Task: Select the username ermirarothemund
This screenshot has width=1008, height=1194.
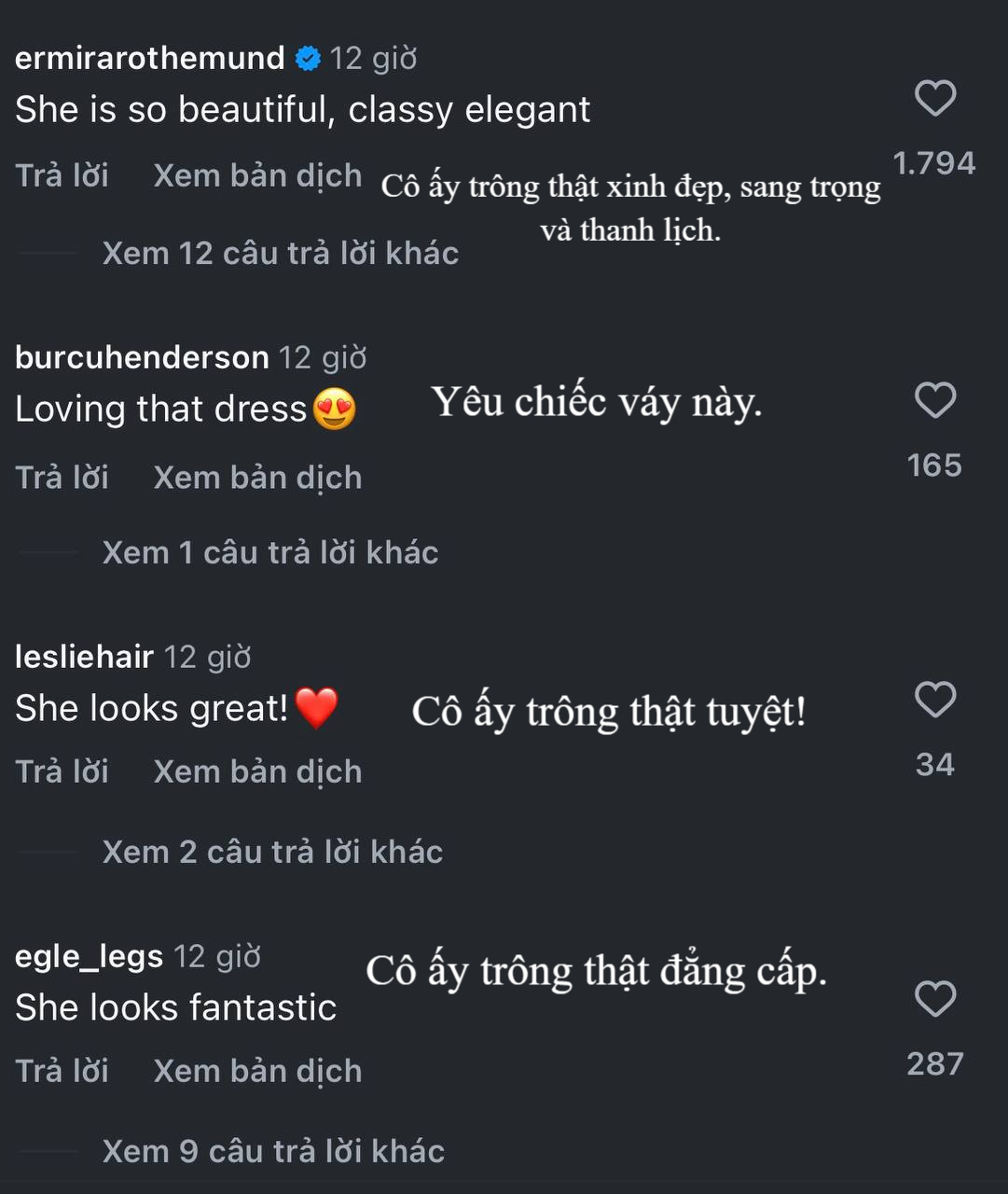Action: click(x=149, y=58)
